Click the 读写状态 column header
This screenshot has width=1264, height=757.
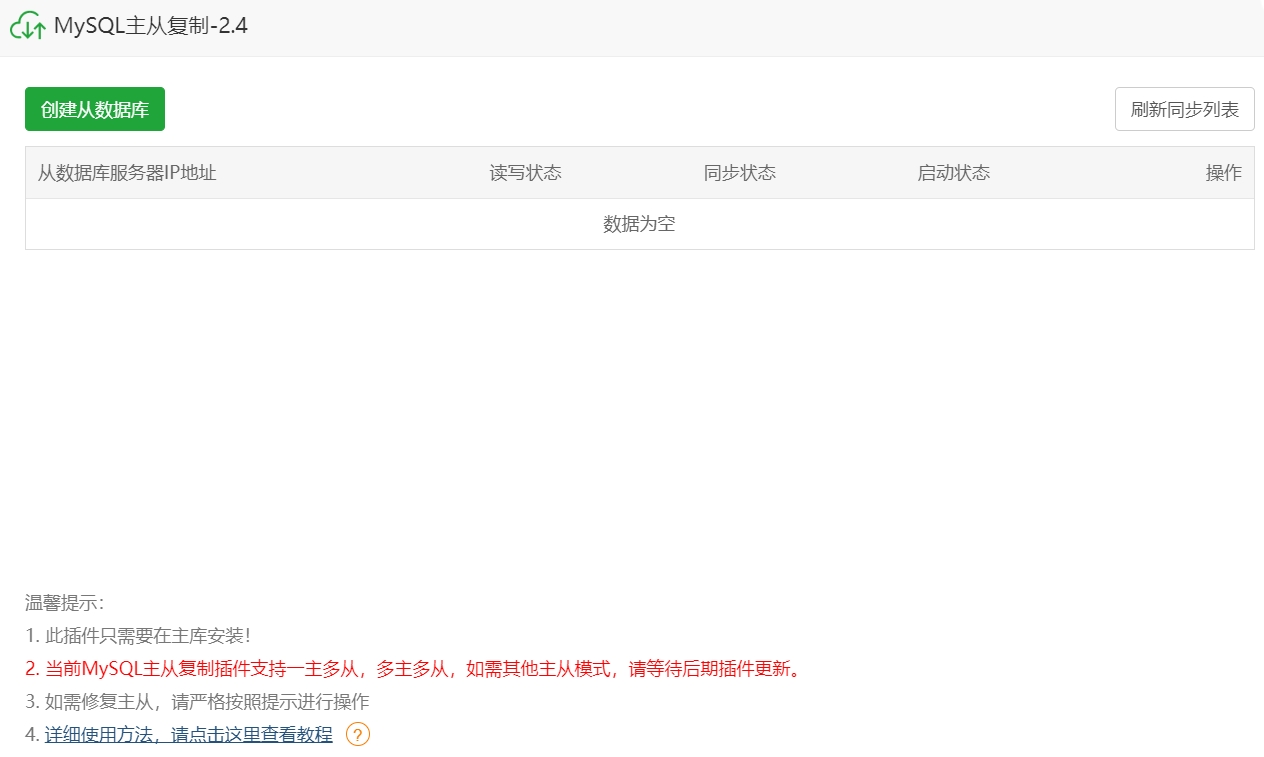tap(526, 172)
